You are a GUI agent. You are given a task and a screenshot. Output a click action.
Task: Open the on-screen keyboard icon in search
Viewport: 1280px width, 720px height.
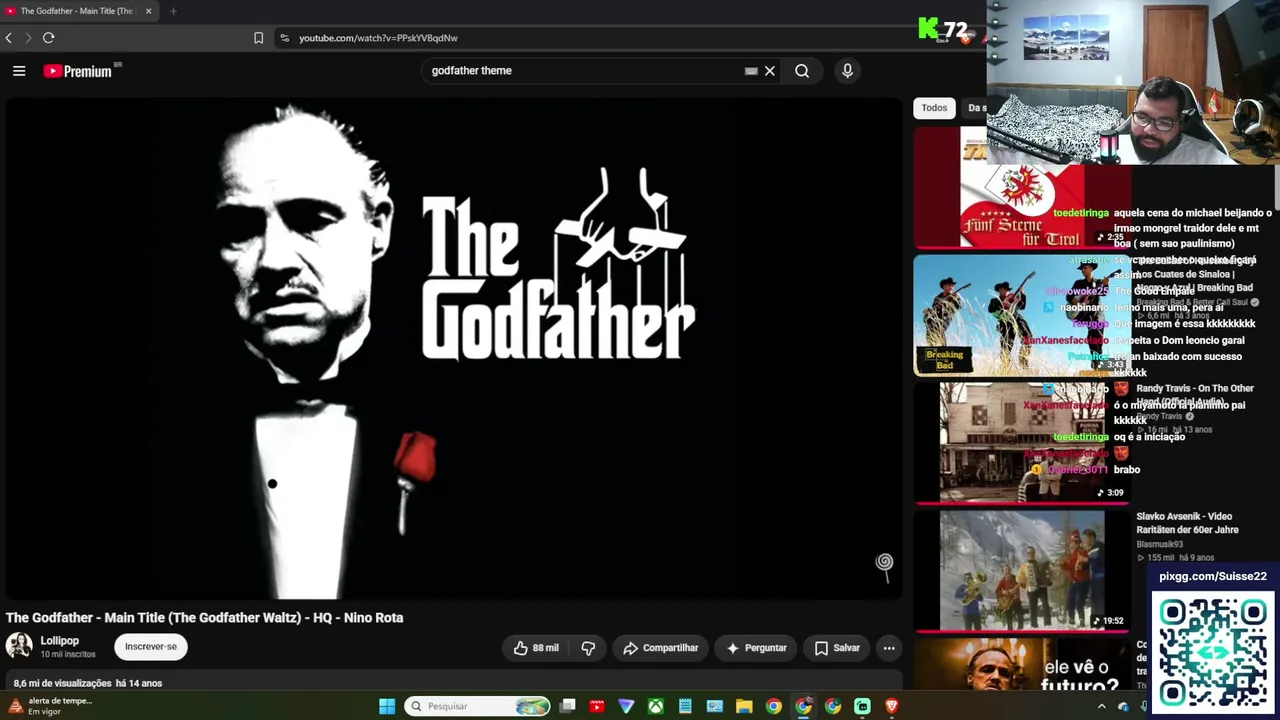click(x=751, y=71)
